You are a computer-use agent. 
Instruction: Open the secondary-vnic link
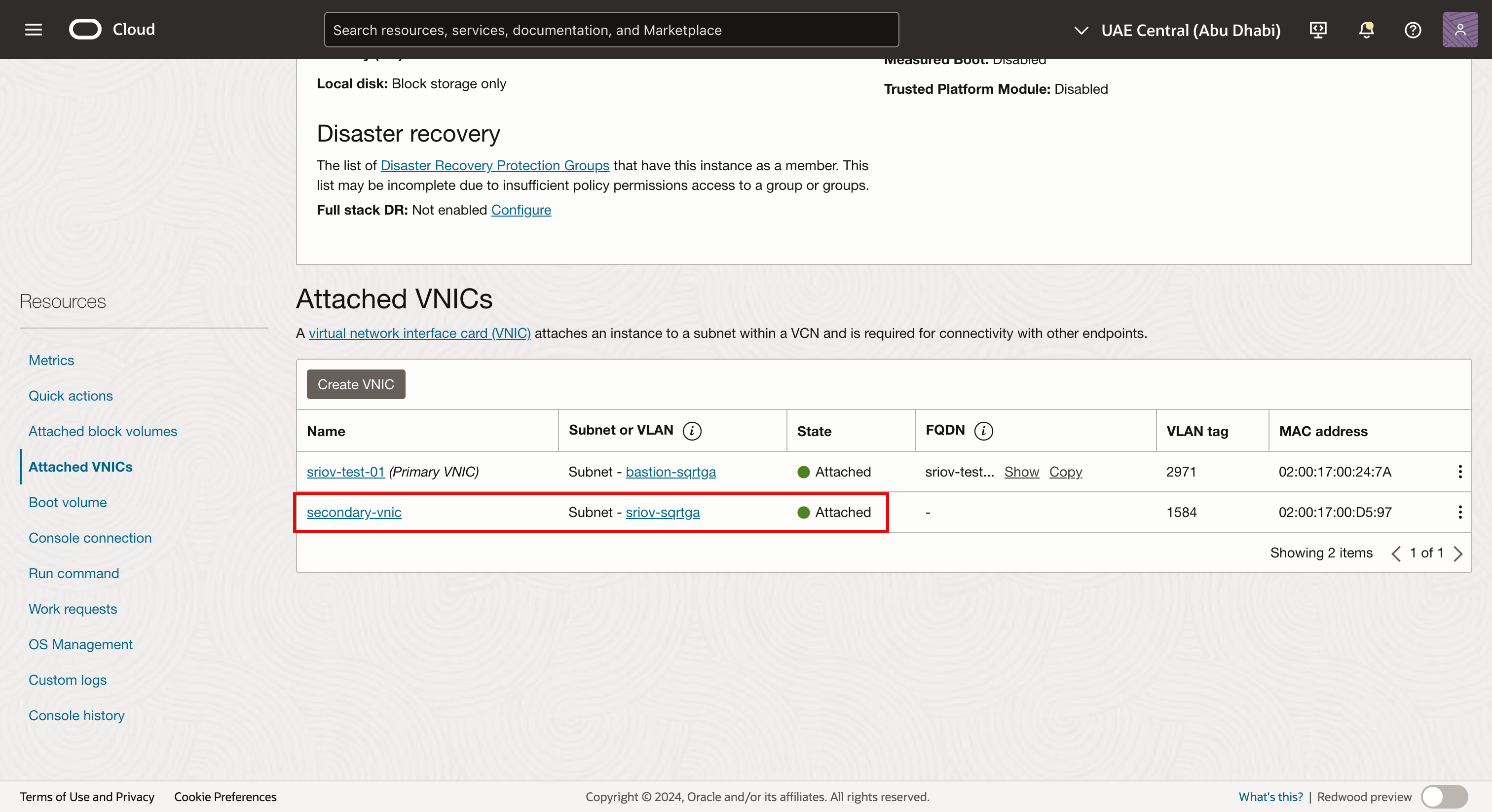(354, 512)
